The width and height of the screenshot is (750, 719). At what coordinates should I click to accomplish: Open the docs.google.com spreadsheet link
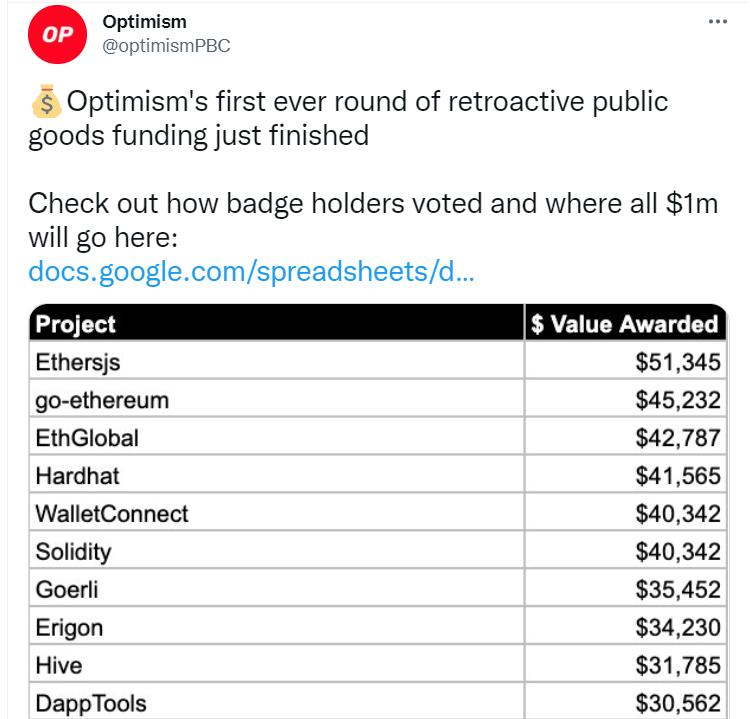[x=250, y=271]
